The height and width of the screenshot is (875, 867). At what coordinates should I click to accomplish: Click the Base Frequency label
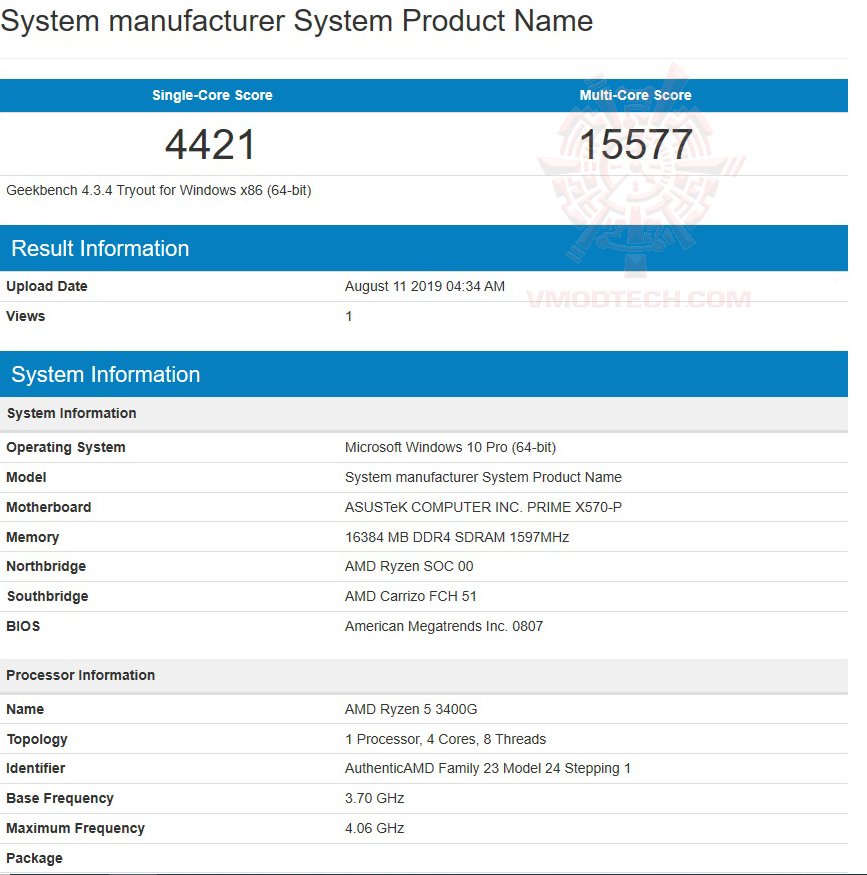(60, 799)
